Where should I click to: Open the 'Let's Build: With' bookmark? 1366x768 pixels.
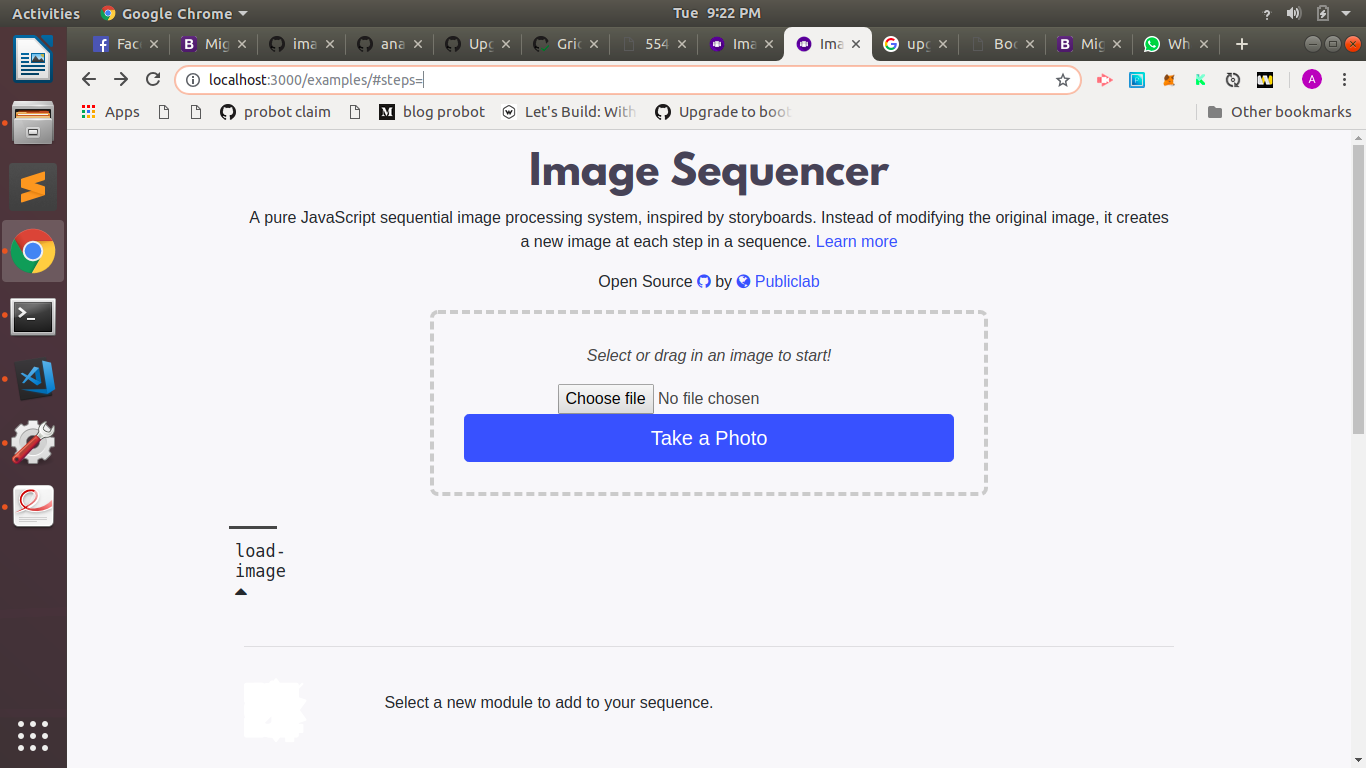[569, 112]
